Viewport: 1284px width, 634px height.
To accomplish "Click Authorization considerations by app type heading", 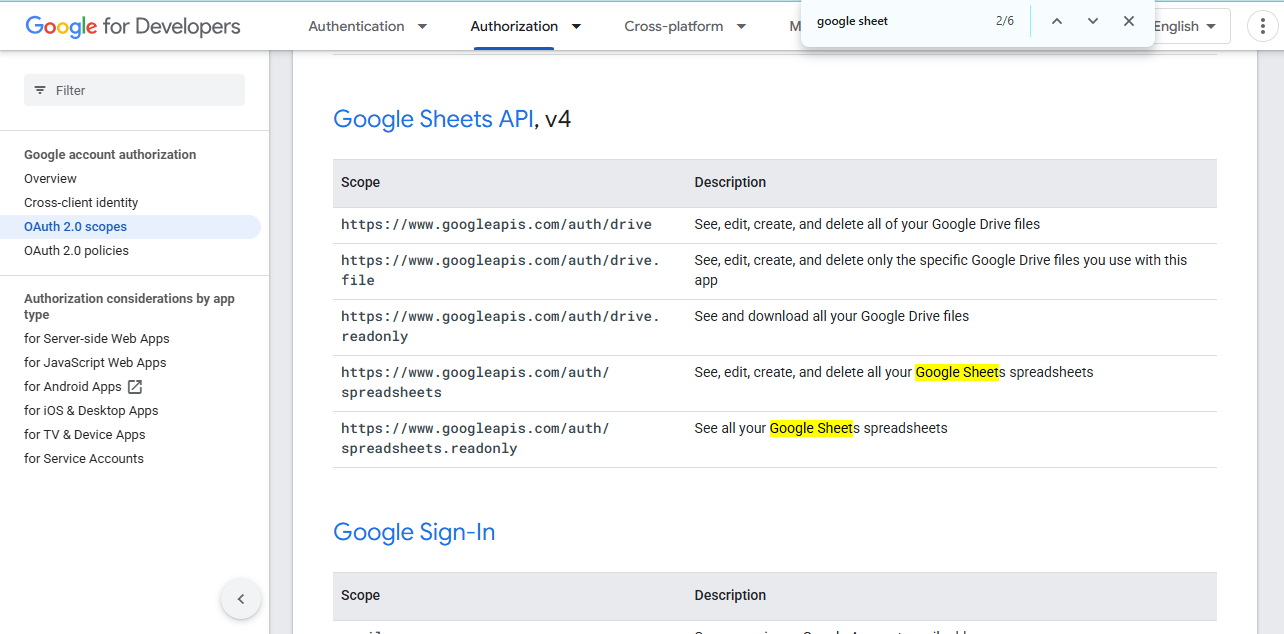I will (129, 307).
